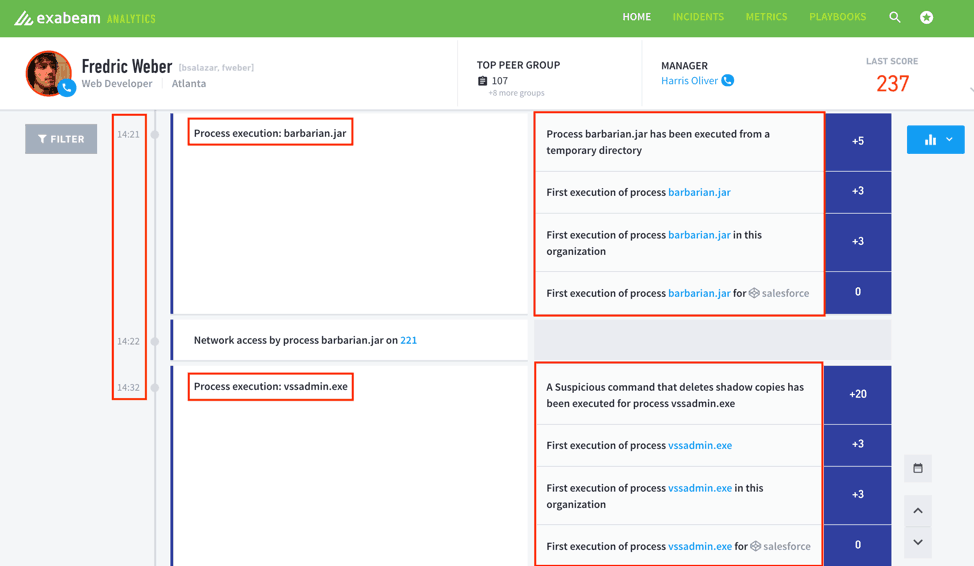Click the temporary directory rule description
The width and height of the screenshot is (974, 566).
(x=658, y=142)
